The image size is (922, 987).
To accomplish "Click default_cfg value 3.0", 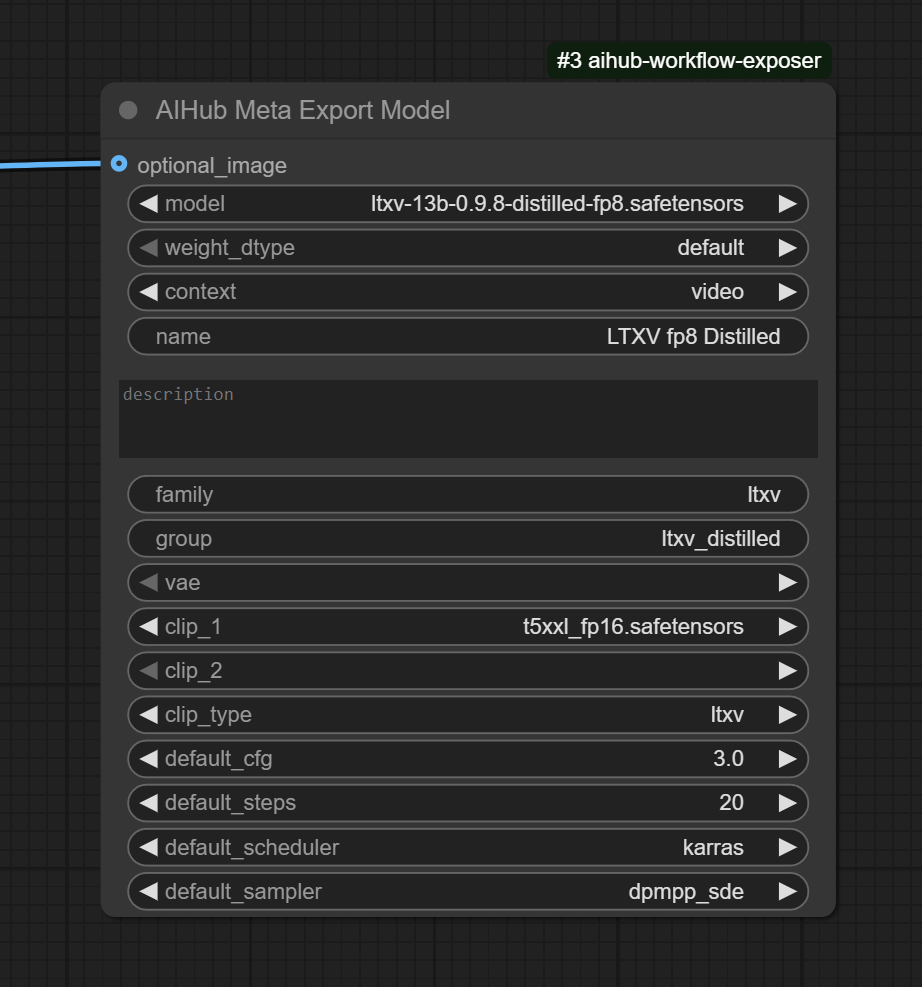I will tap(728, 759).
